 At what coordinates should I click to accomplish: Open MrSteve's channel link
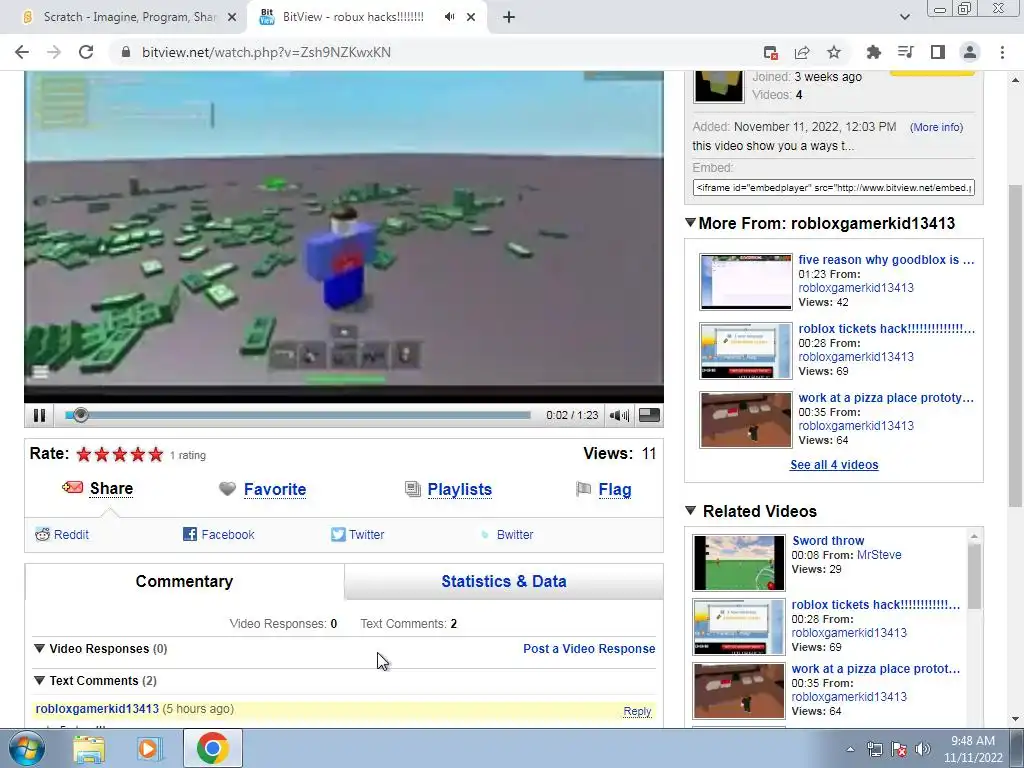point(879,554)
